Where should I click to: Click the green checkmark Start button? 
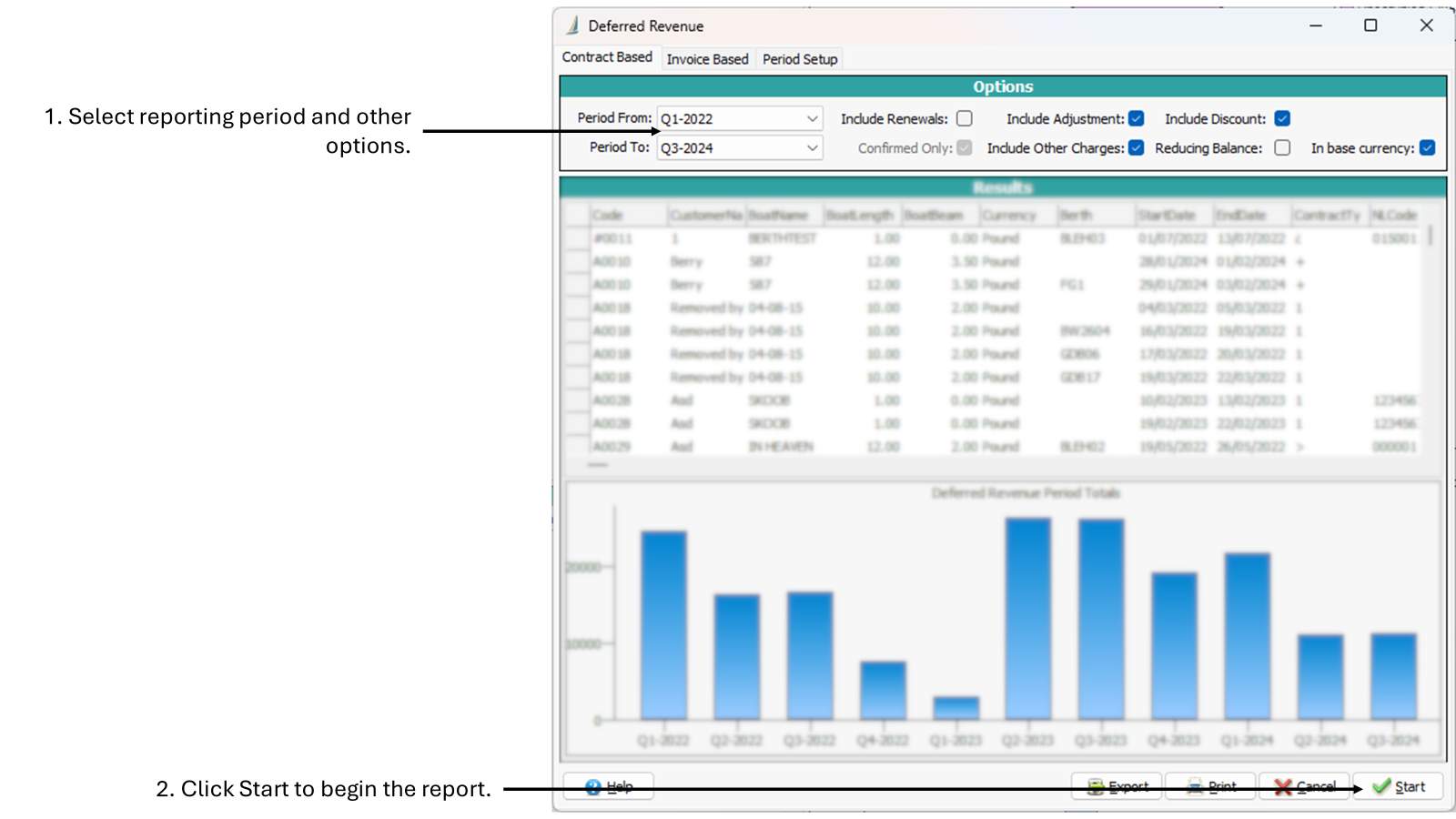coord(1398,787)
